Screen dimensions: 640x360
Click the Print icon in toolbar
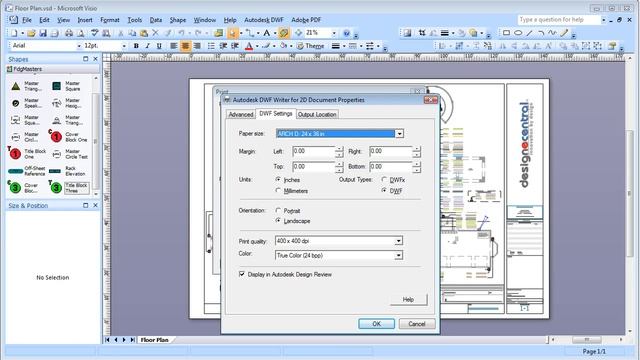pyautogui.click(x=69, y=33)
